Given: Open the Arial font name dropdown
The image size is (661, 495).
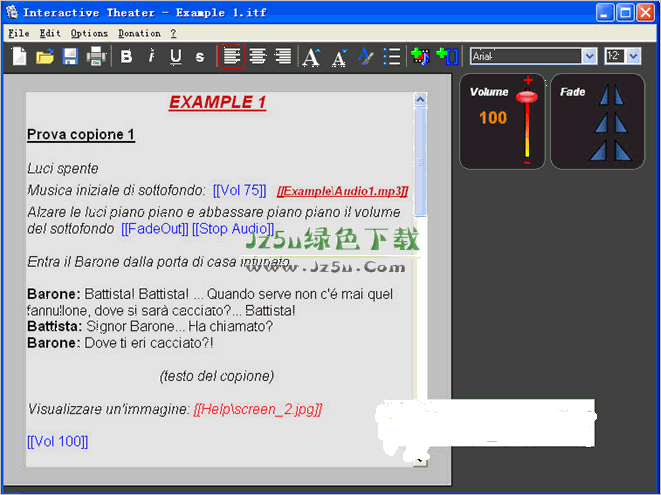Looking at the screenshot, I should click(x=588, y=56).
